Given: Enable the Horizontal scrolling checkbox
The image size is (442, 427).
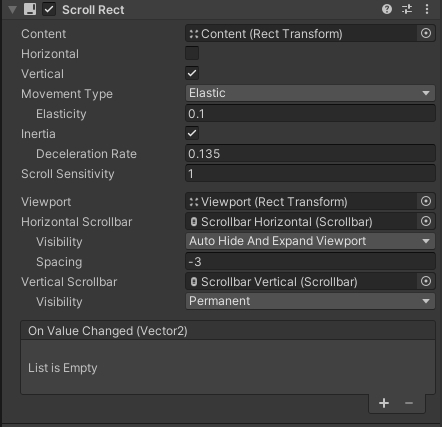Looking at the screenshot, I should (192, 53).
